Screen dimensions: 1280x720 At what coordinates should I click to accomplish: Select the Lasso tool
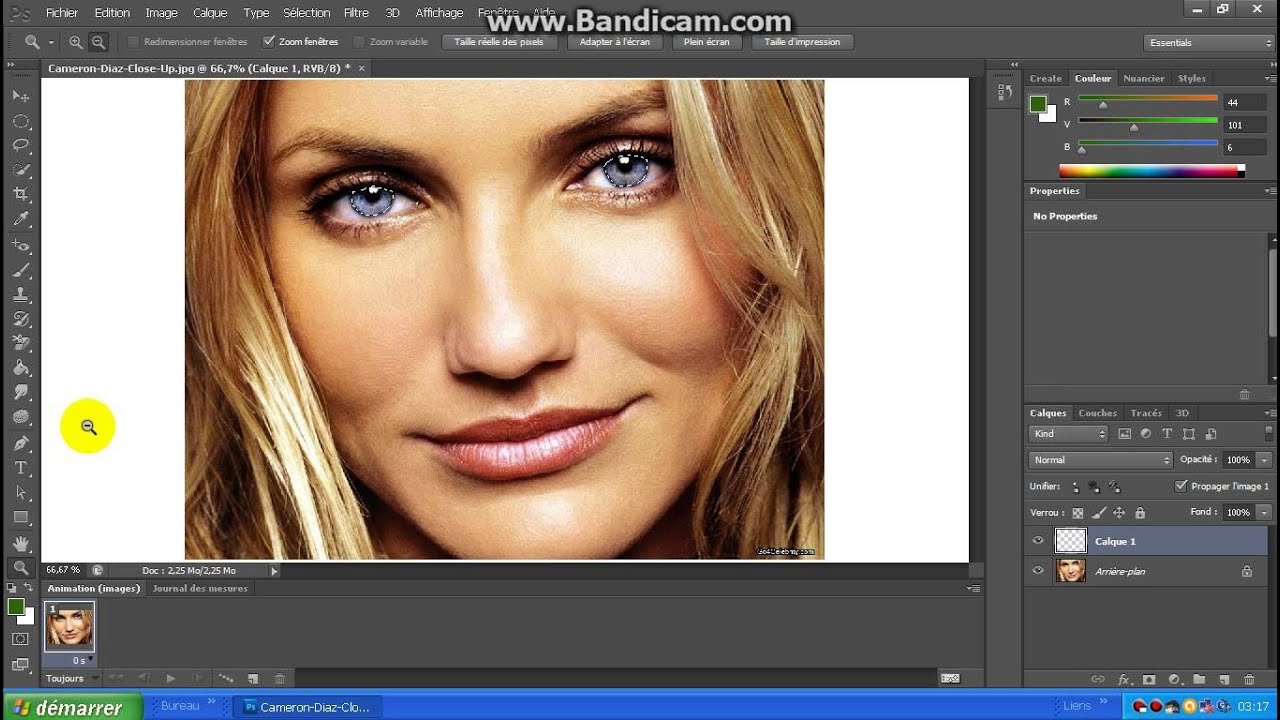coord(21,146)
